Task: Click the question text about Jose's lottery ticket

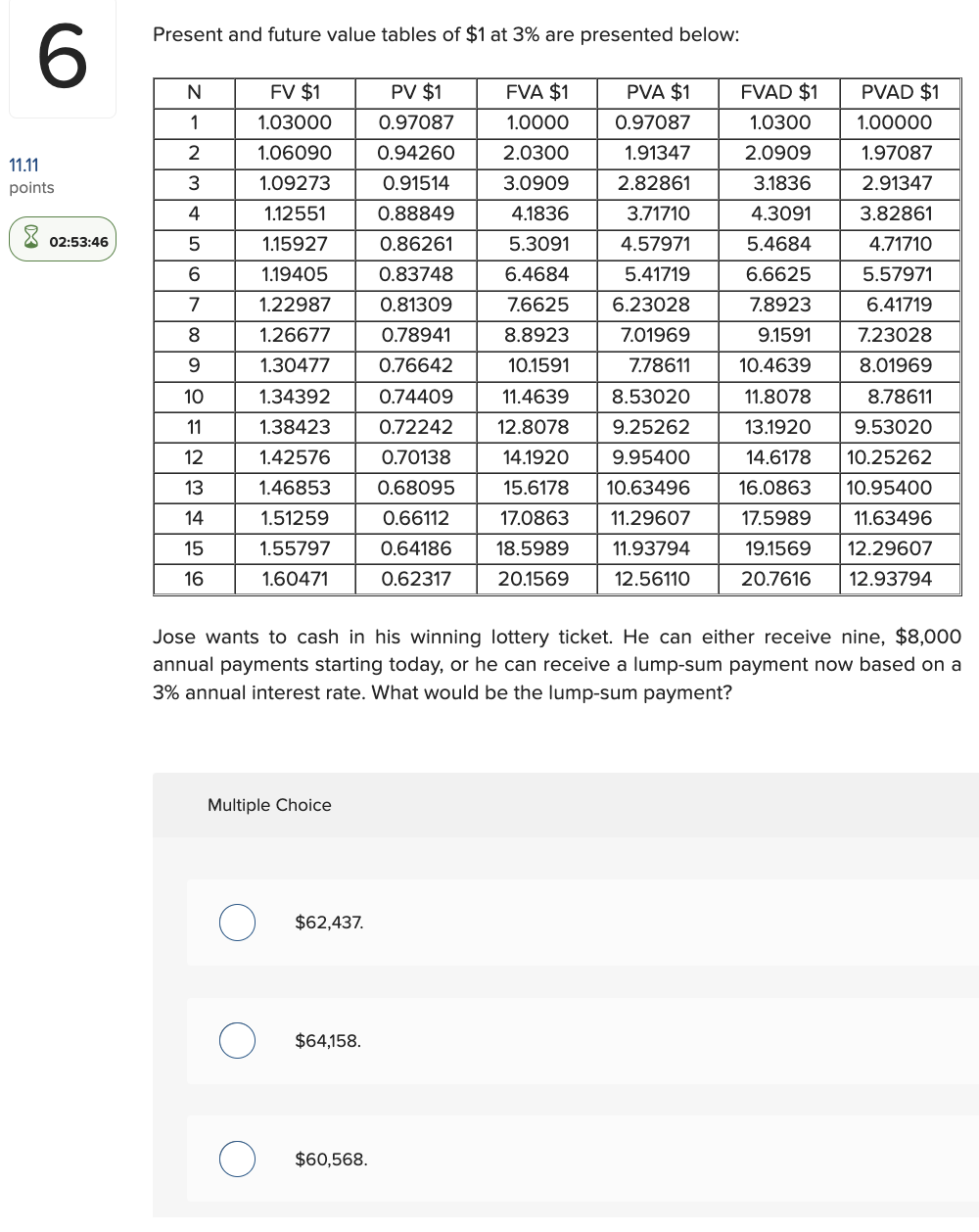Action: click(556, 664)
